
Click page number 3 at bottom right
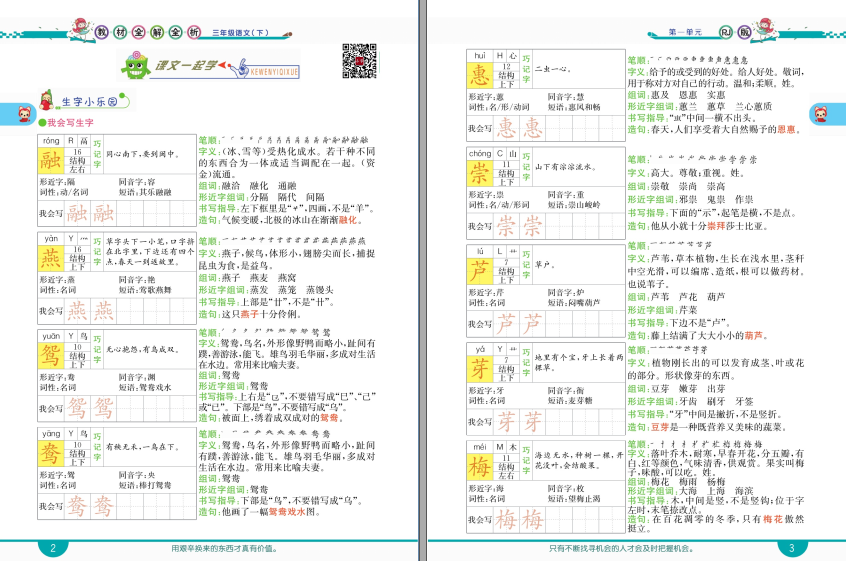tap(790, 547)
